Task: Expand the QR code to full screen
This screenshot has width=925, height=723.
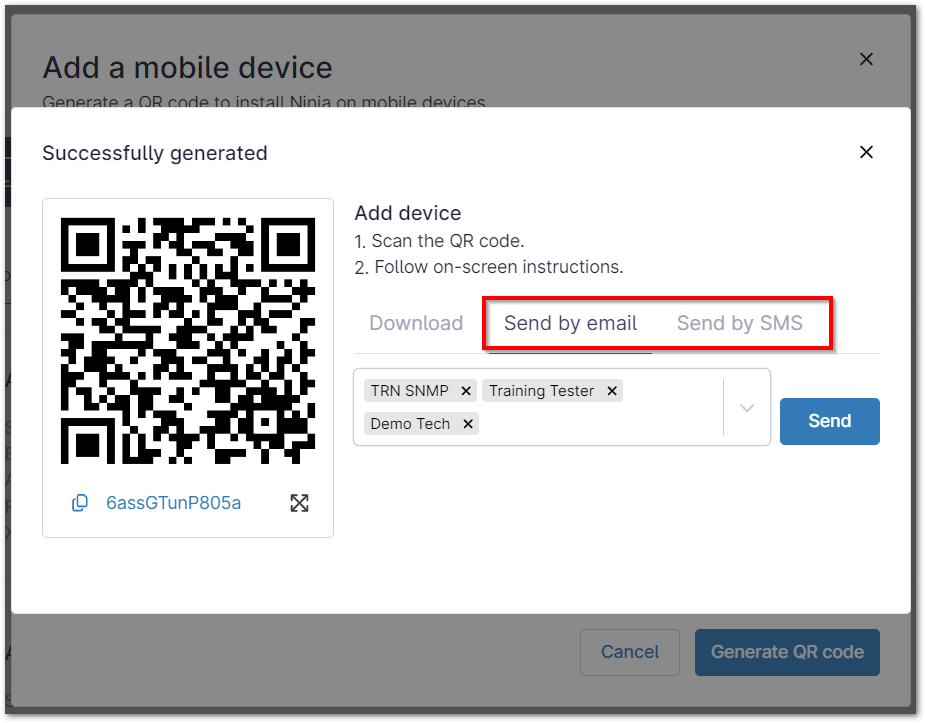Action: [299, 502]
